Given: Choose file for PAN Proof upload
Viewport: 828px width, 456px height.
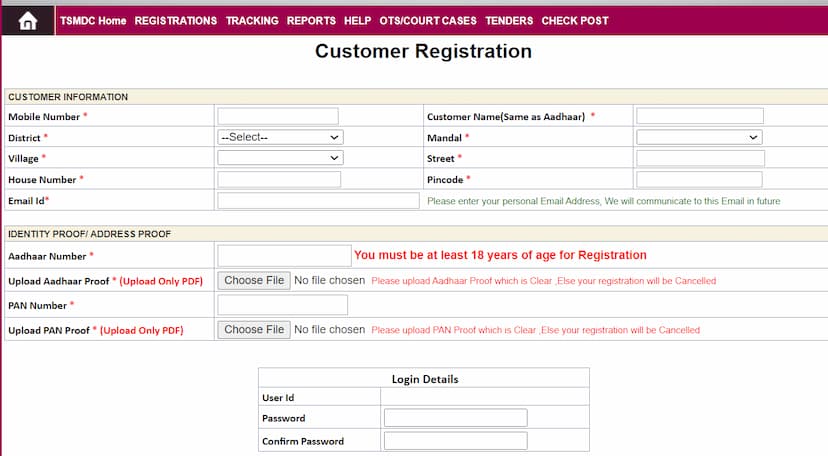Looking at the screenshot, I should 254,329.
